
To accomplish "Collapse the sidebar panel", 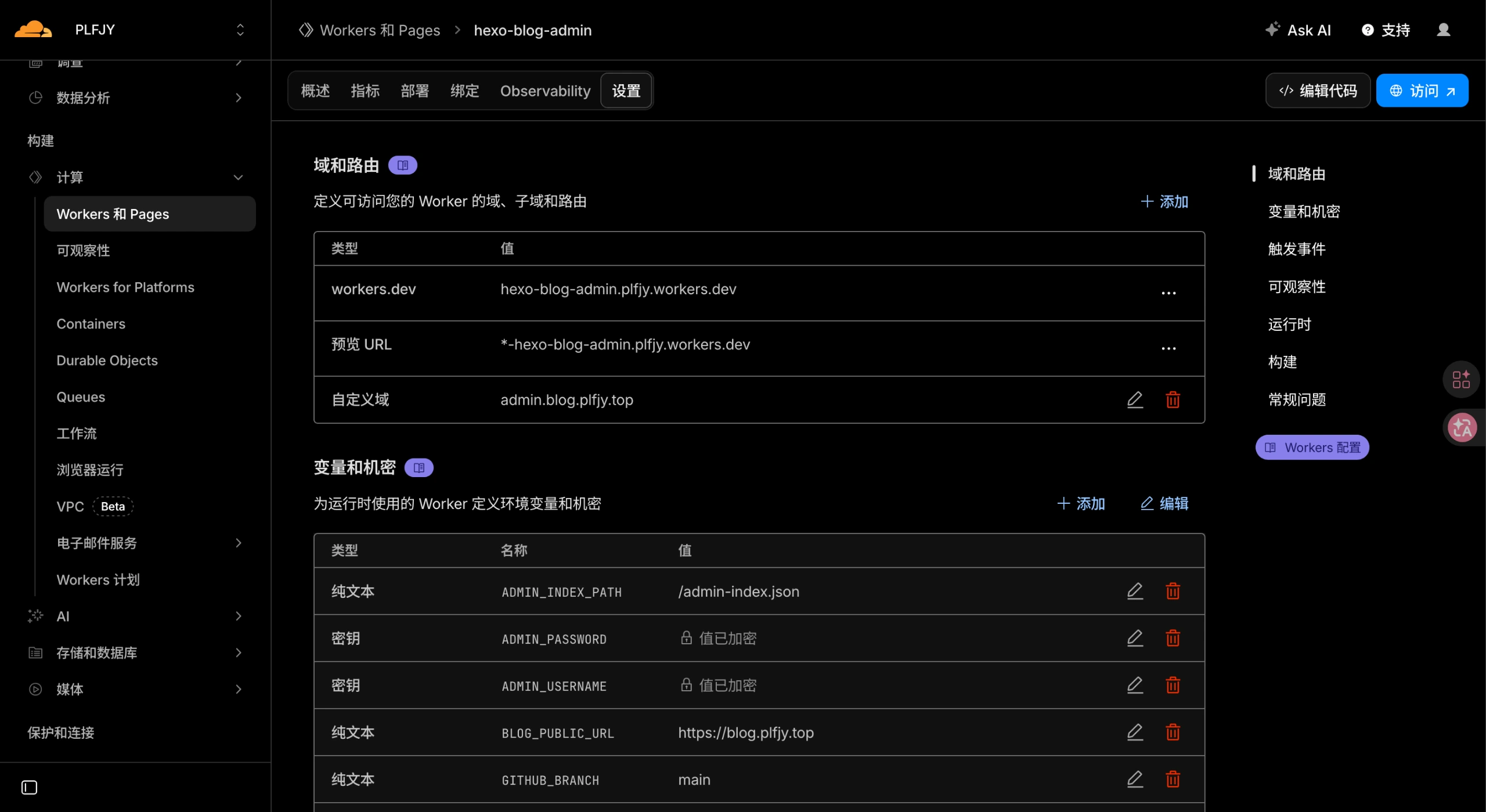I will click(x=29, y=787).
